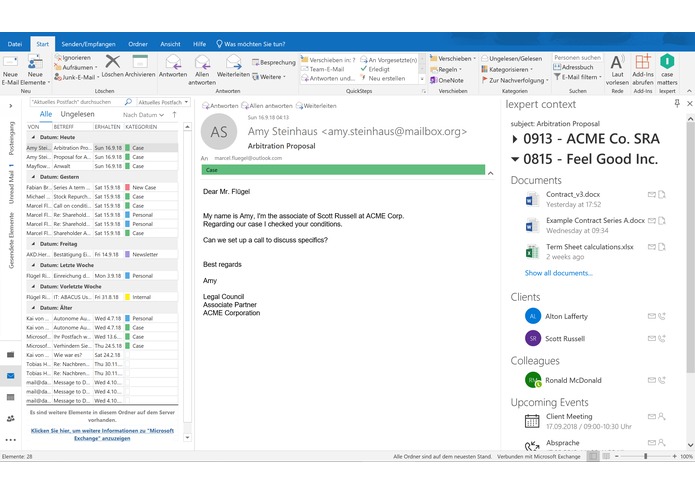
Task: Click the Zur Nachverfolgung flag
Action: click(x=515, y=80)
